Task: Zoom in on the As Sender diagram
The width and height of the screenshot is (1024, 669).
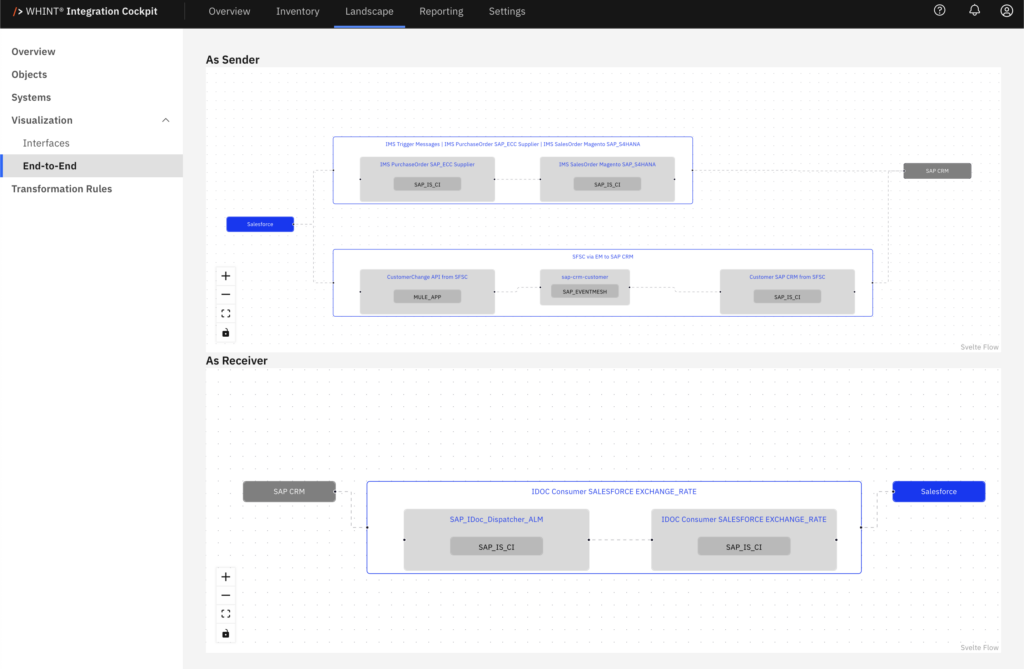Action: pos(226,276)
